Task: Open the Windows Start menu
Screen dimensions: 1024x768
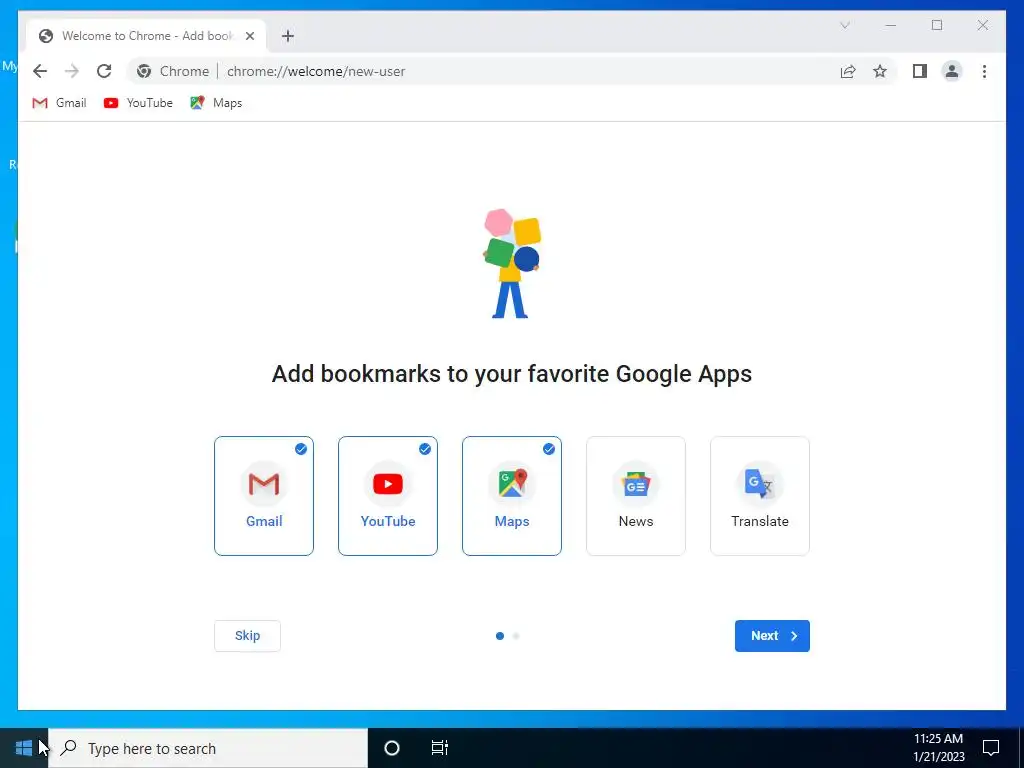Action: 24,748
